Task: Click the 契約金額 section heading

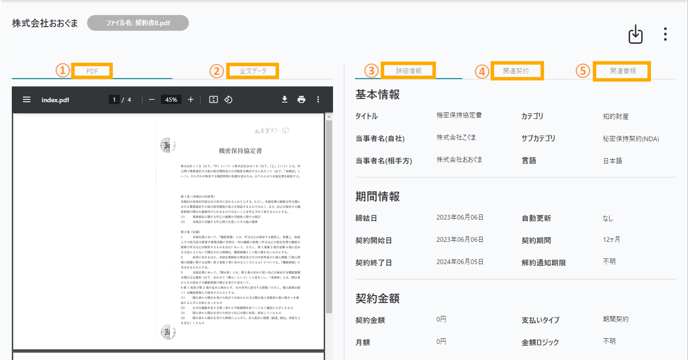Action: point(377,298)
